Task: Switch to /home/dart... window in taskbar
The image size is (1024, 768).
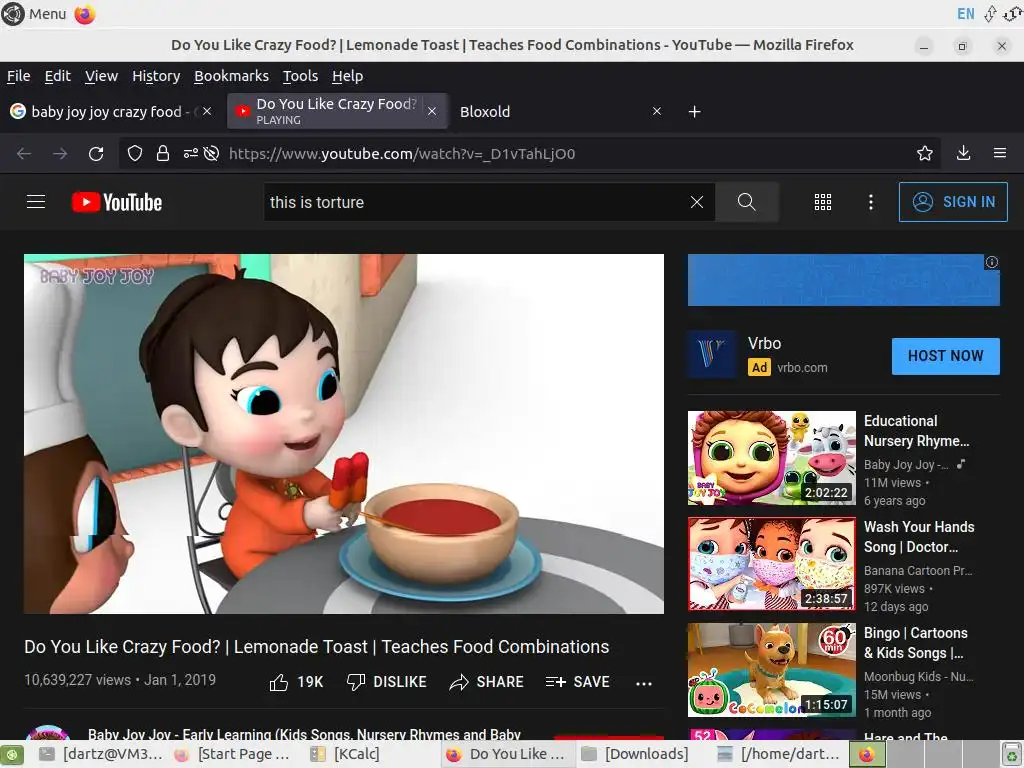Action: click(778, 754)
